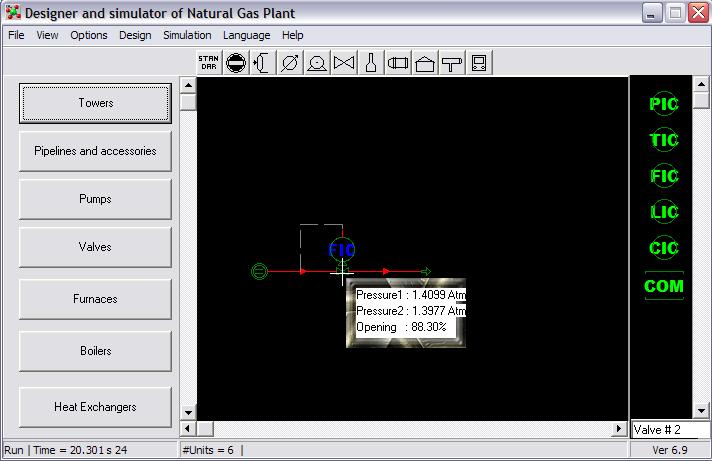Add a CIC controller

pyautogui.click(x=664, y=248)
